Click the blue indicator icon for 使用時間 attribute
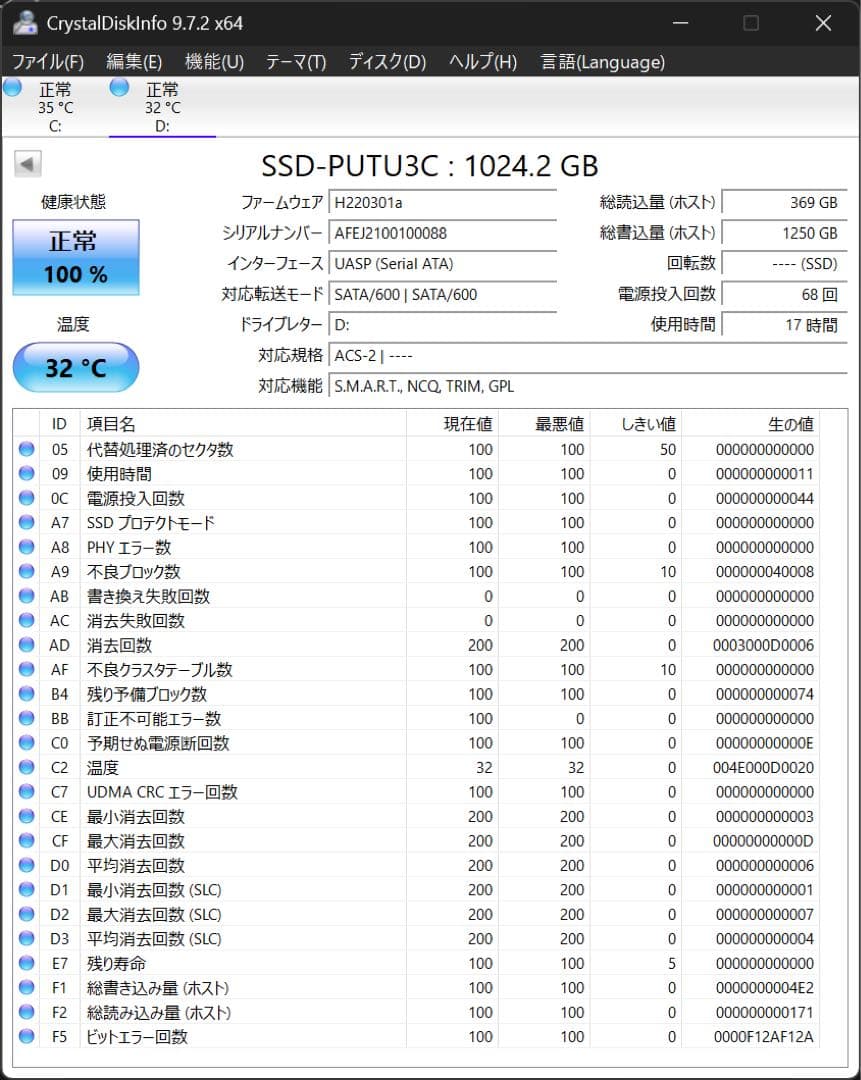 coord(25,474)
